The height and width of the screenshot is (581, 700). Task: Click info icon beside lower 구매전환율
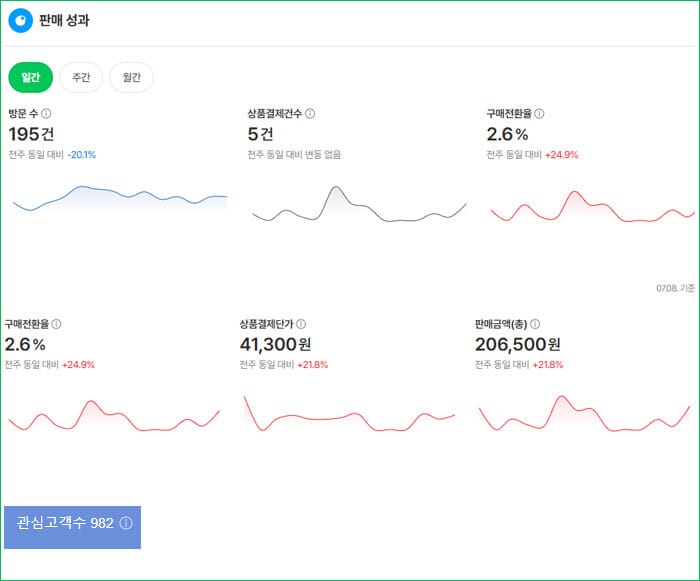point(56,324)
